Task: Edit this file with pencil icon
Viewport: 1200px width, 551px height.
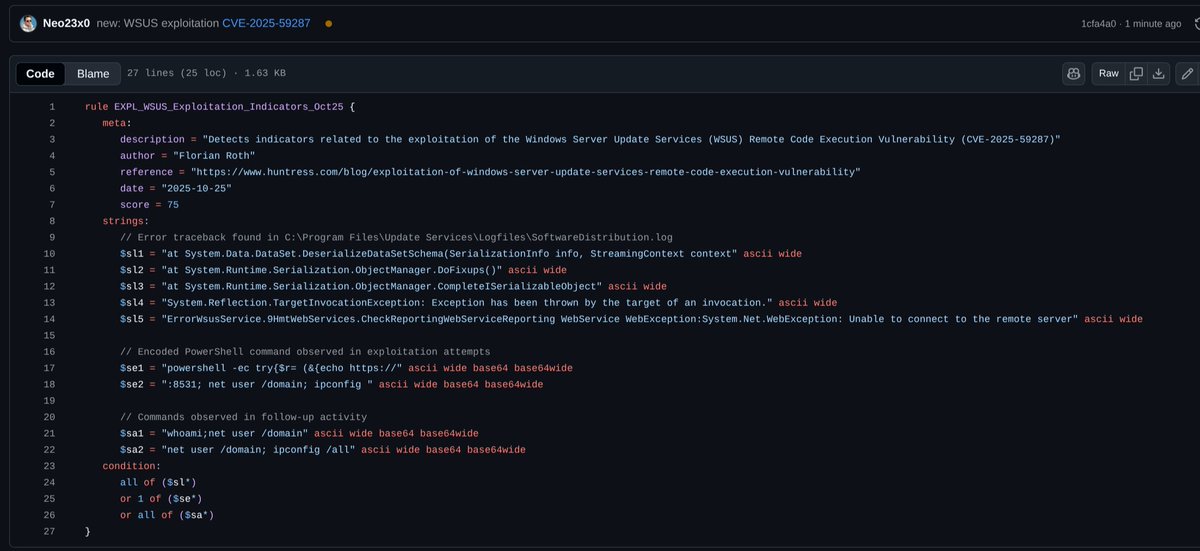Action: tap(1187, 73)
